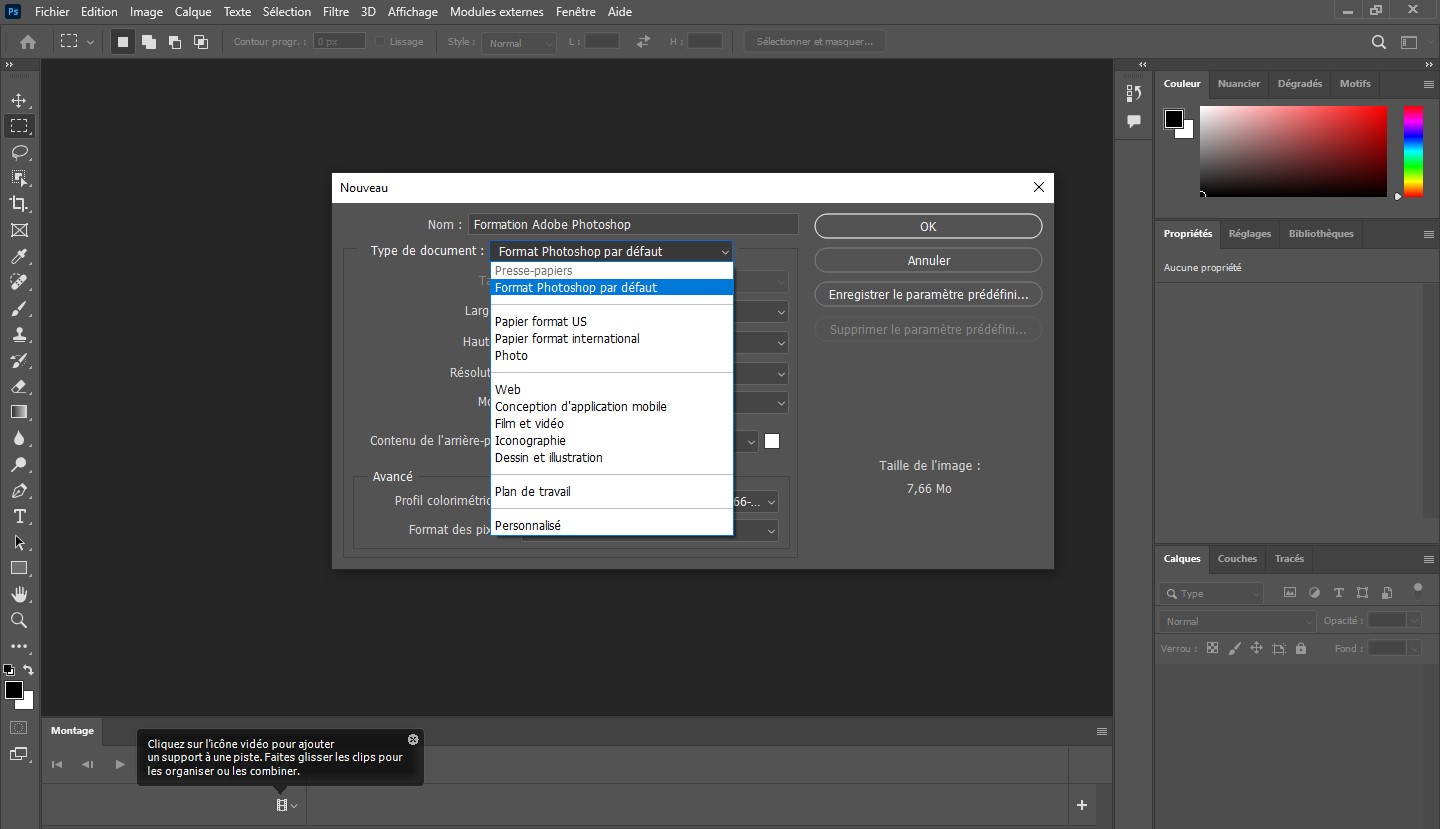The height and width of the screenshot is (829, 1440).
Task: Close the timeline tooltip
Action: (x=413, y=740)
